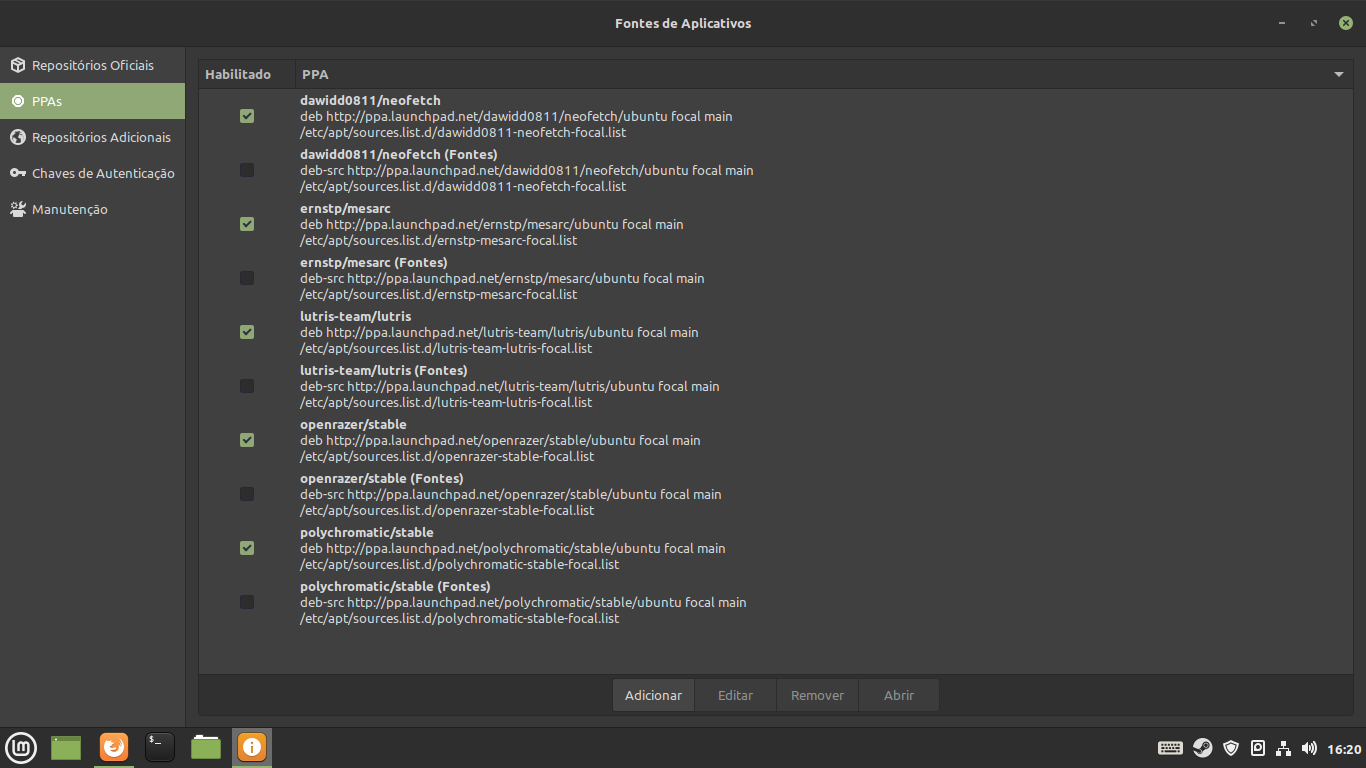The image size is (1366, 768).
Task: Enable dawidd0811/neofetch (Fontes) checkbox
Action: click(247, 170)
